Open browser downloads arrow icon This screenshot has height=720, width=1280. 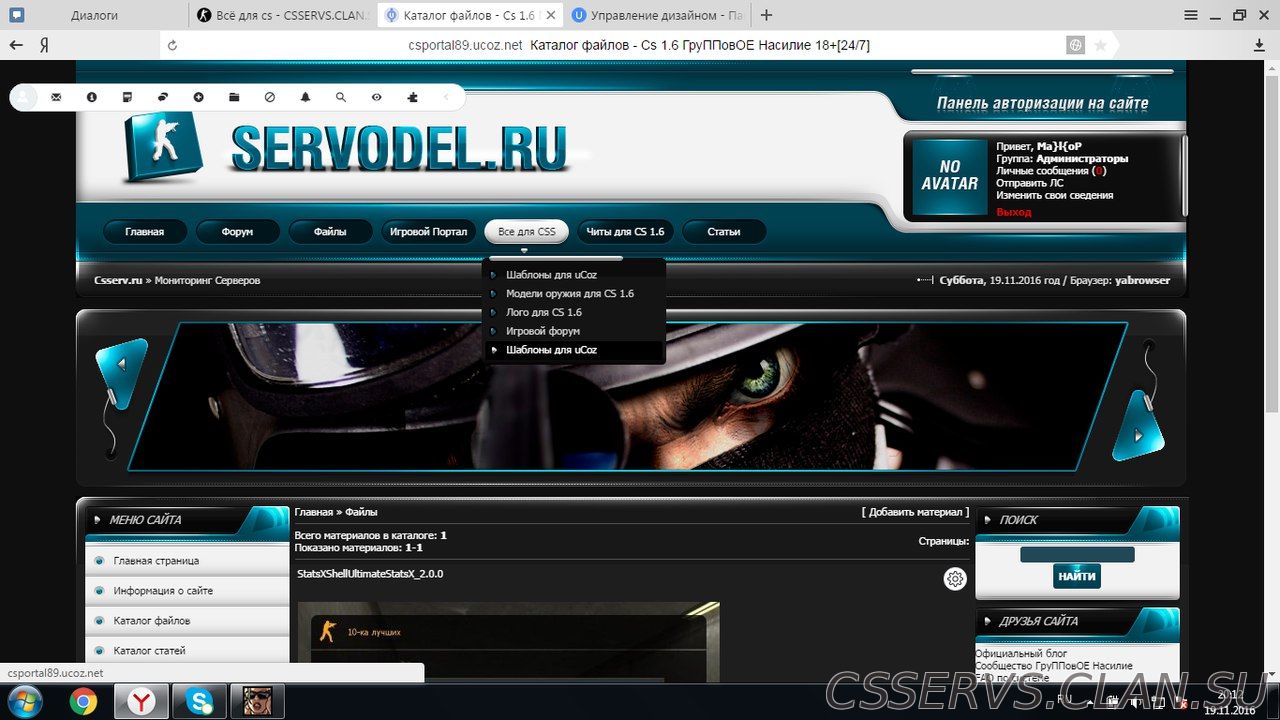(1260, 45)
